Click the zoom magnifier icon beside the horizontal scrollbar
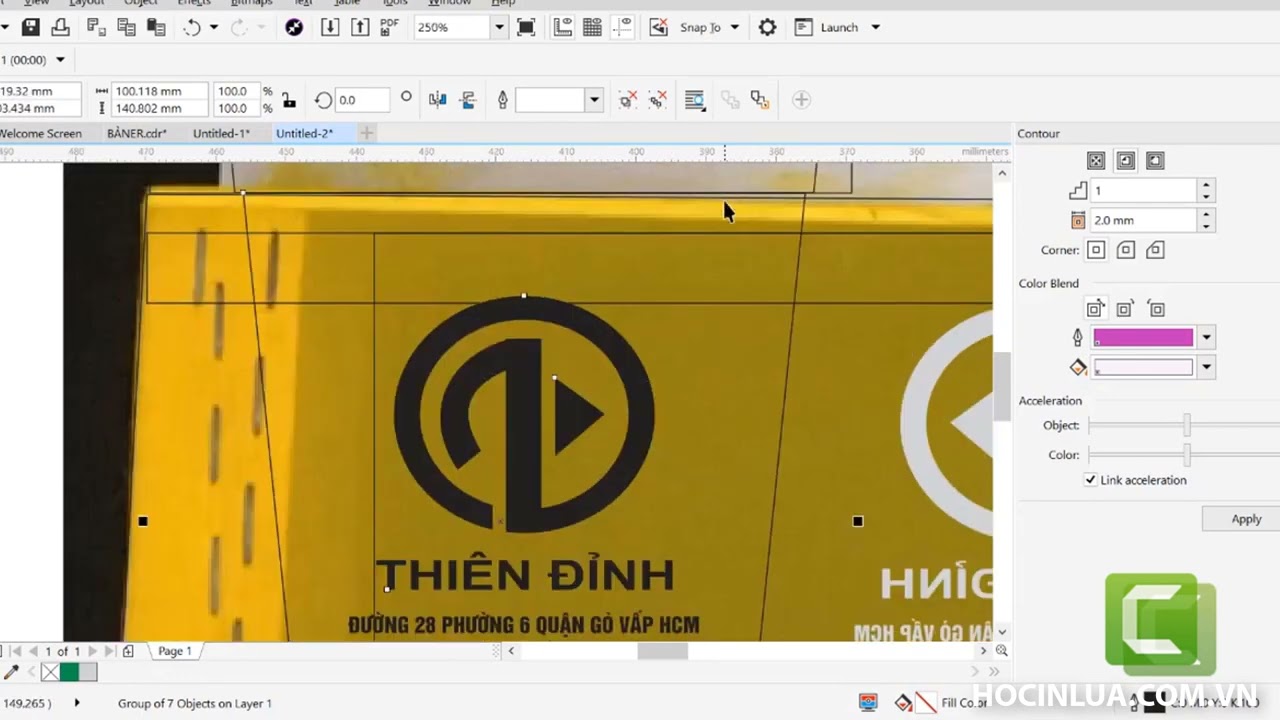This screenshot has height=720, width=1280. pyautogui.click(x=1001, y=651)
